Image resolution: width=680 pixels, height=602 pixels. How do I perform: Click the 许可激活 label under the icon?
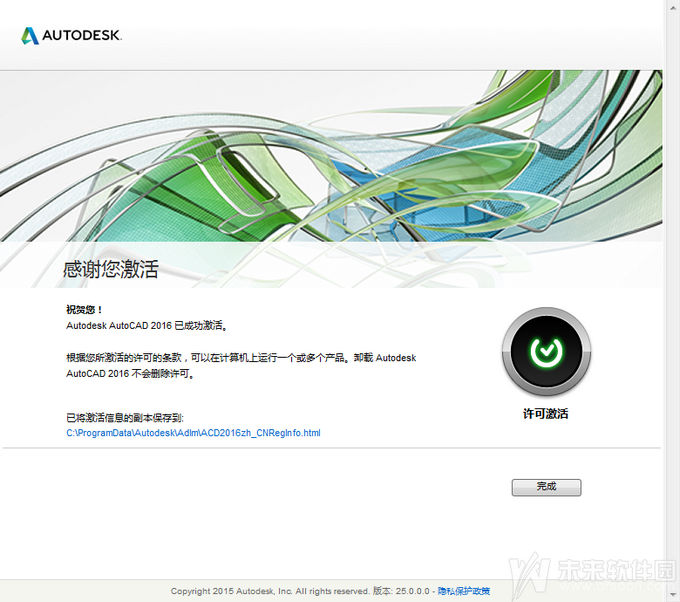[546, 413]
